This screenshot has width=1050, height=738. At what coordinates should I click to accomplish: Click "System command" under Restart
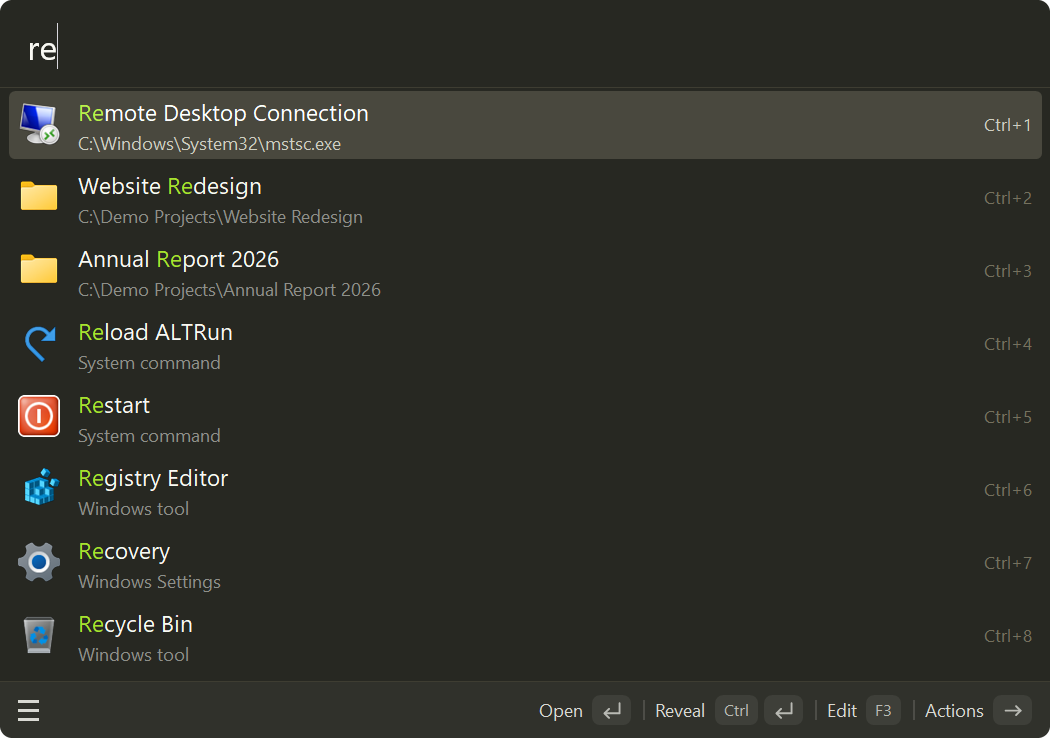point(149,436)
